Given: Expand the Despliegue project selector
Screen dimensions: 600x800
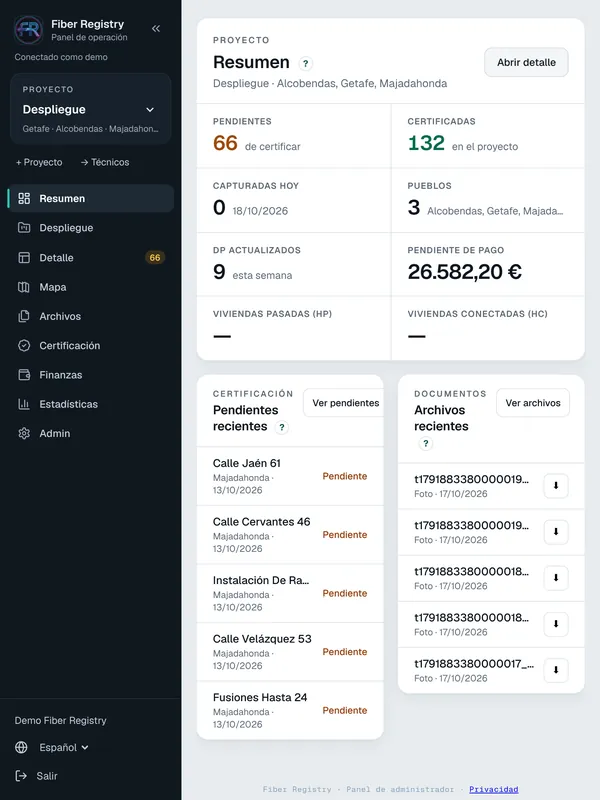Looking at the screenshot, I should click(90, 109).
